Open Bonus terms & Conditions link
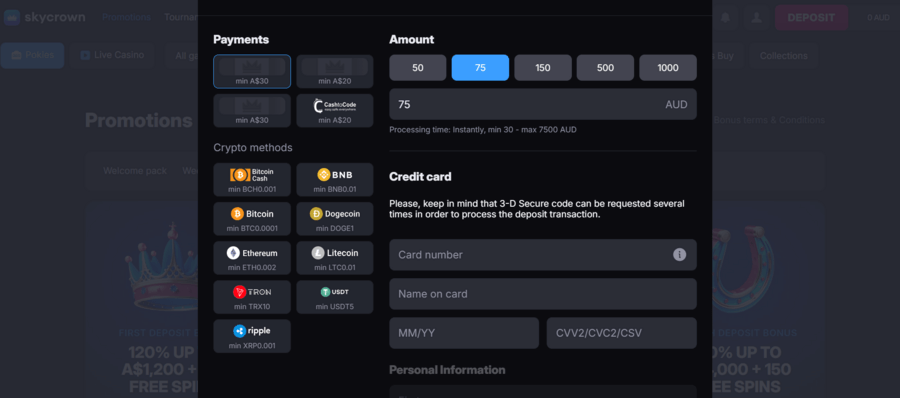The height and width of the screenshot is (398, 900). (x=769, y=120)
